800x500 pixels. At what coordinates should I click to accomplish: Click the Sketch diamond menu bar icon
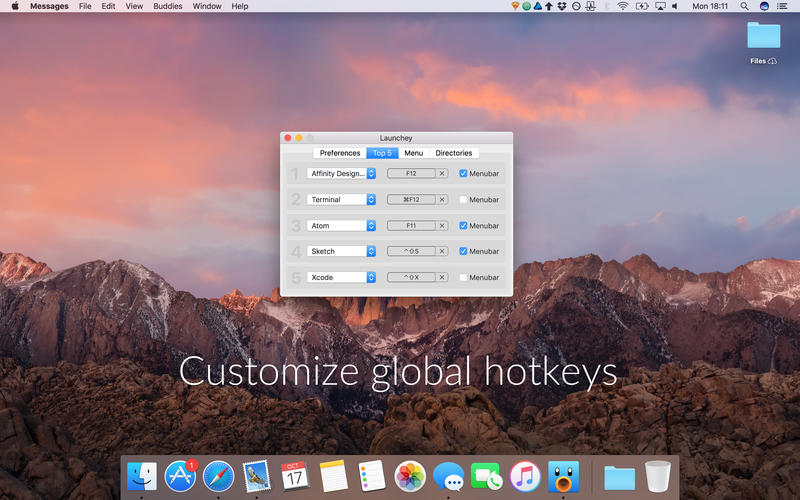click(x=515, y=6)
